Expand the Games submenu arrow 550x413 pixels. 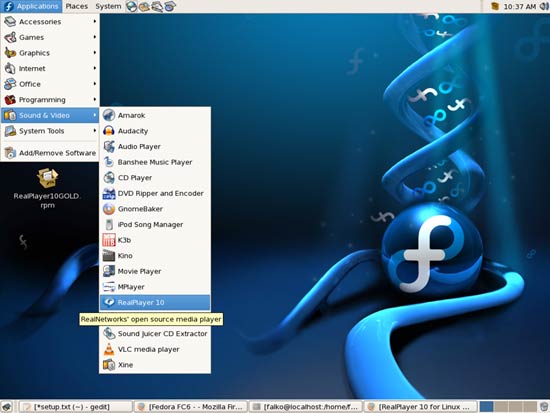pyautogui.click(x=95, y=37)
